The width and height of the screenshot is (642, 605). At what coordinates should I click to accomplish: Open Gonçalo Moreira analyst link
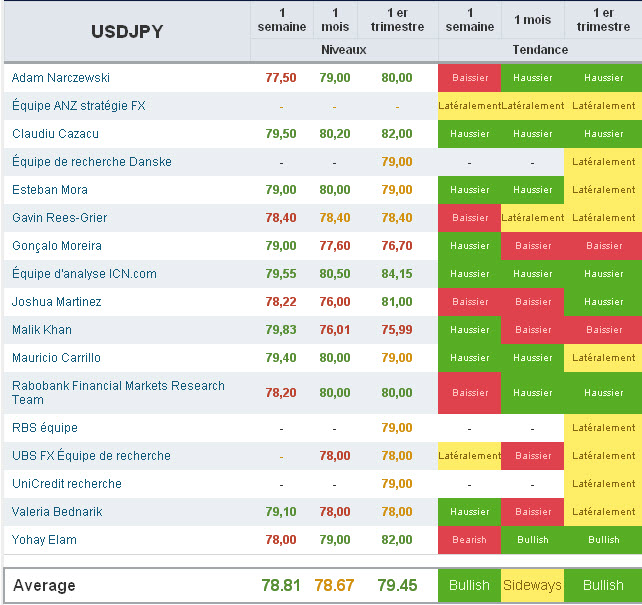click(57, 246)
